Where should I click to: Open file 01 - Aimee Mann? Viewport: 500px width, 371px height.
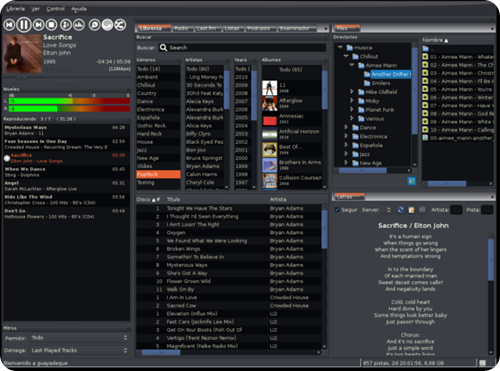click(458, 57)
